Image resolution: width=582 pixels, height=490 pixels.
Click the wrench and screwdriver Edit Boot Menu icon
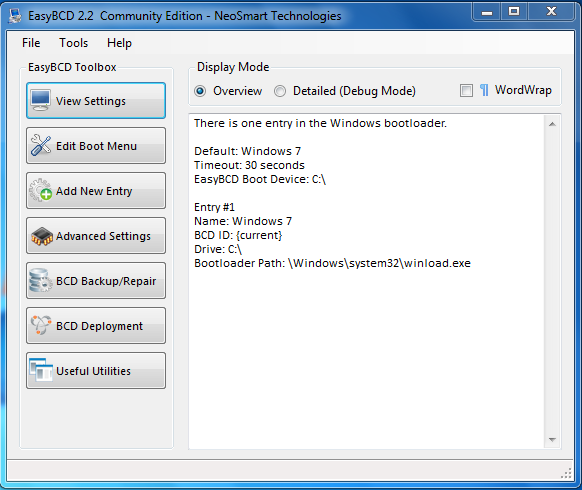click(41, 145)
